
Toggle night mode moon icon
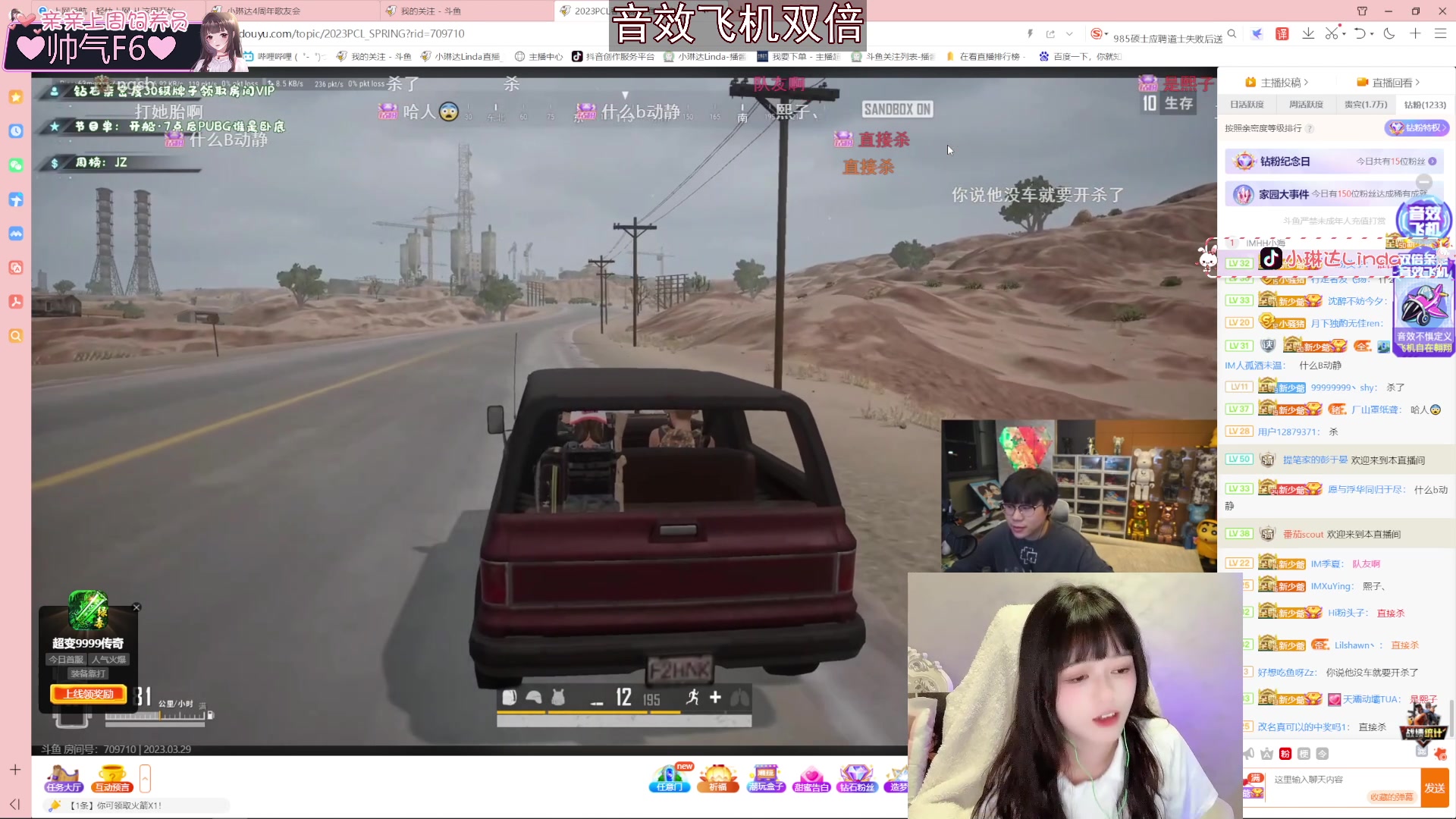pyautogui.click(x=1389, y=34)
